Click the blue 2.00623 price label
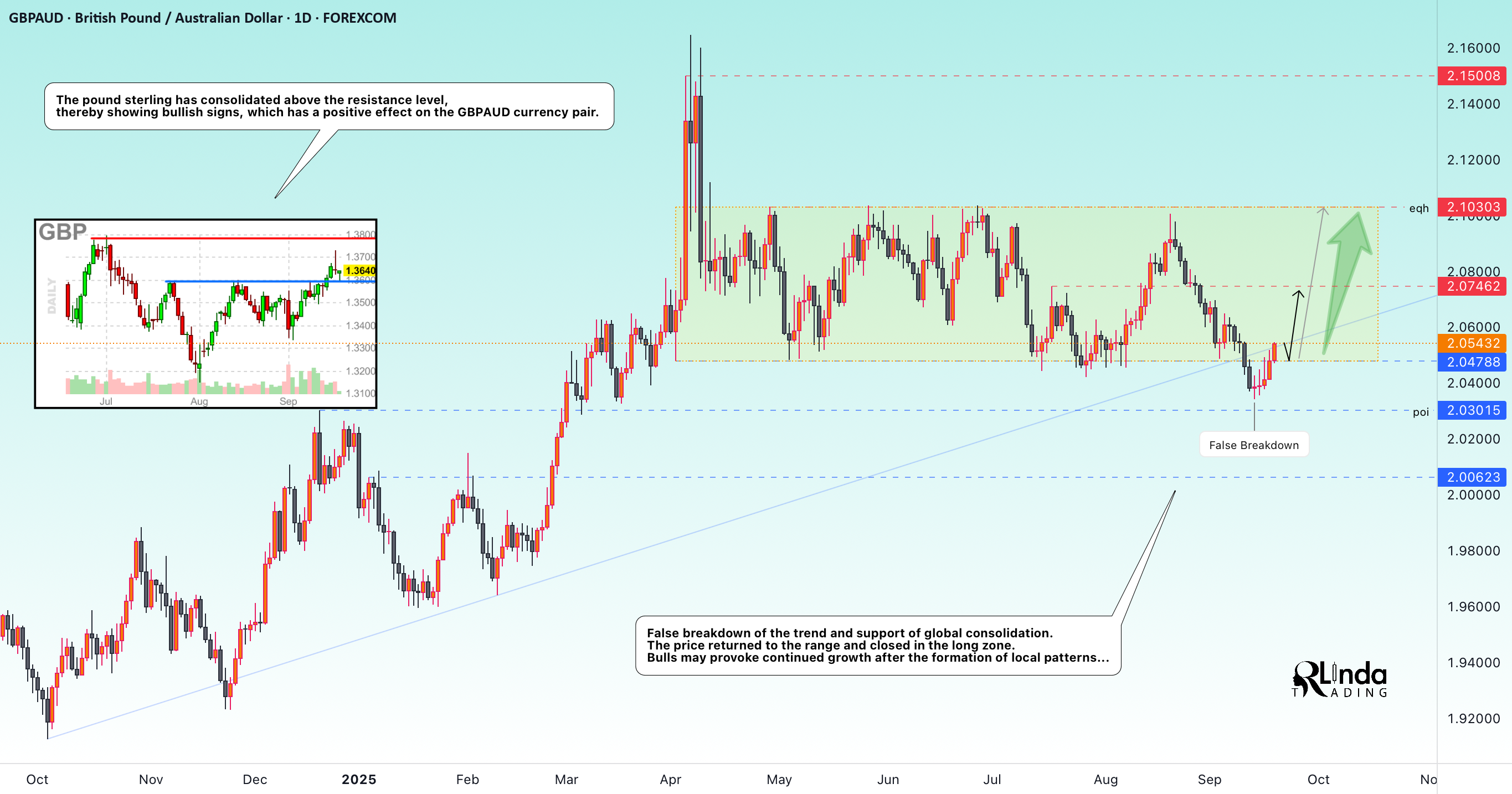This screenshot has width=1512, height=794. click(1472, 477)
